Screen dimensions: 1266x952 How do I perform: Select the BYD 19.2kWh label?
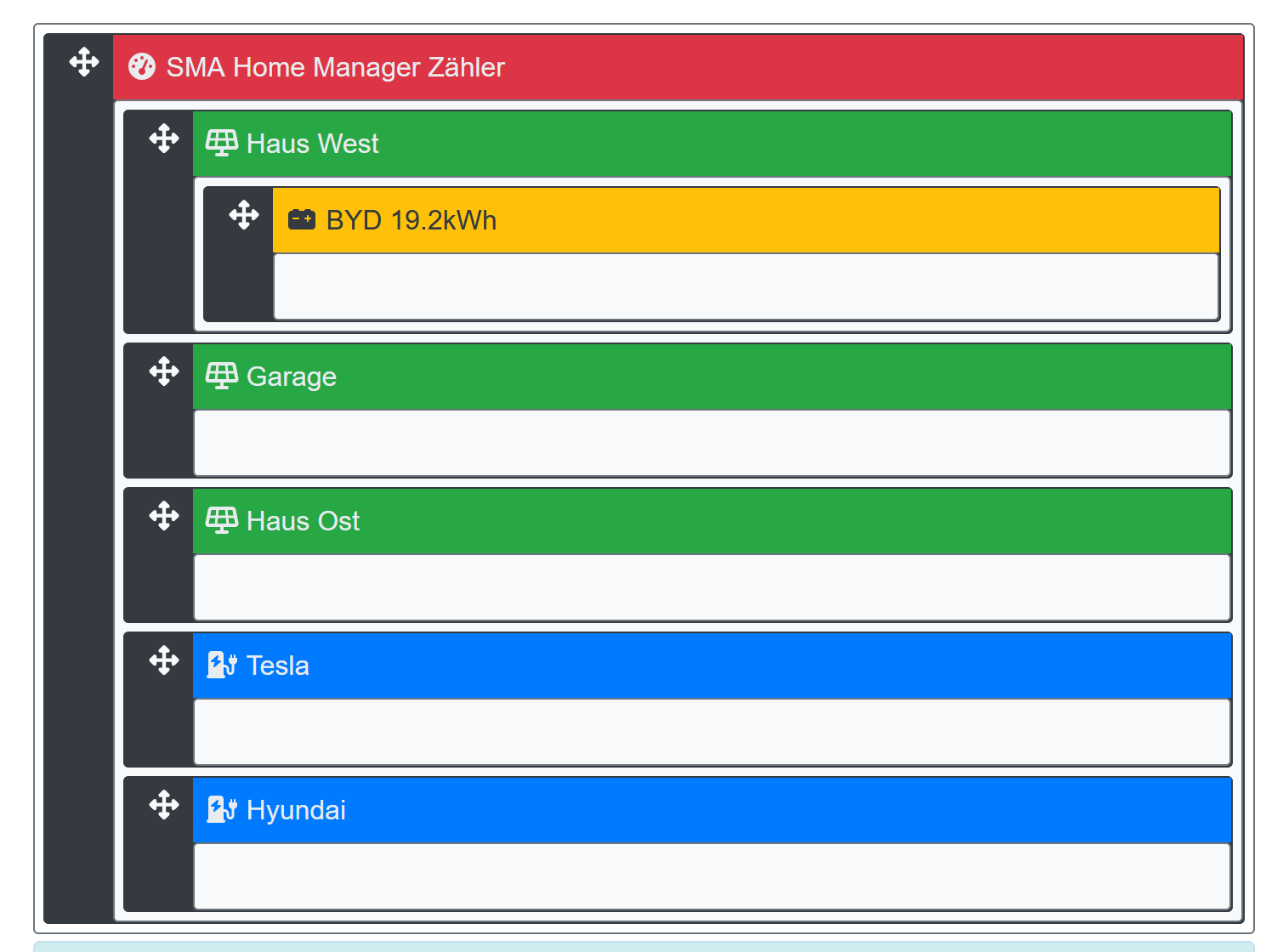[x=412, y=220]
